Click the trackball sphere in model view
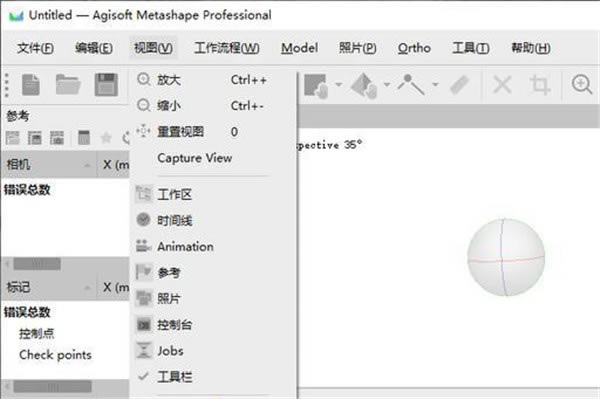The image size is (600, 399). click(x=506, y=257)
